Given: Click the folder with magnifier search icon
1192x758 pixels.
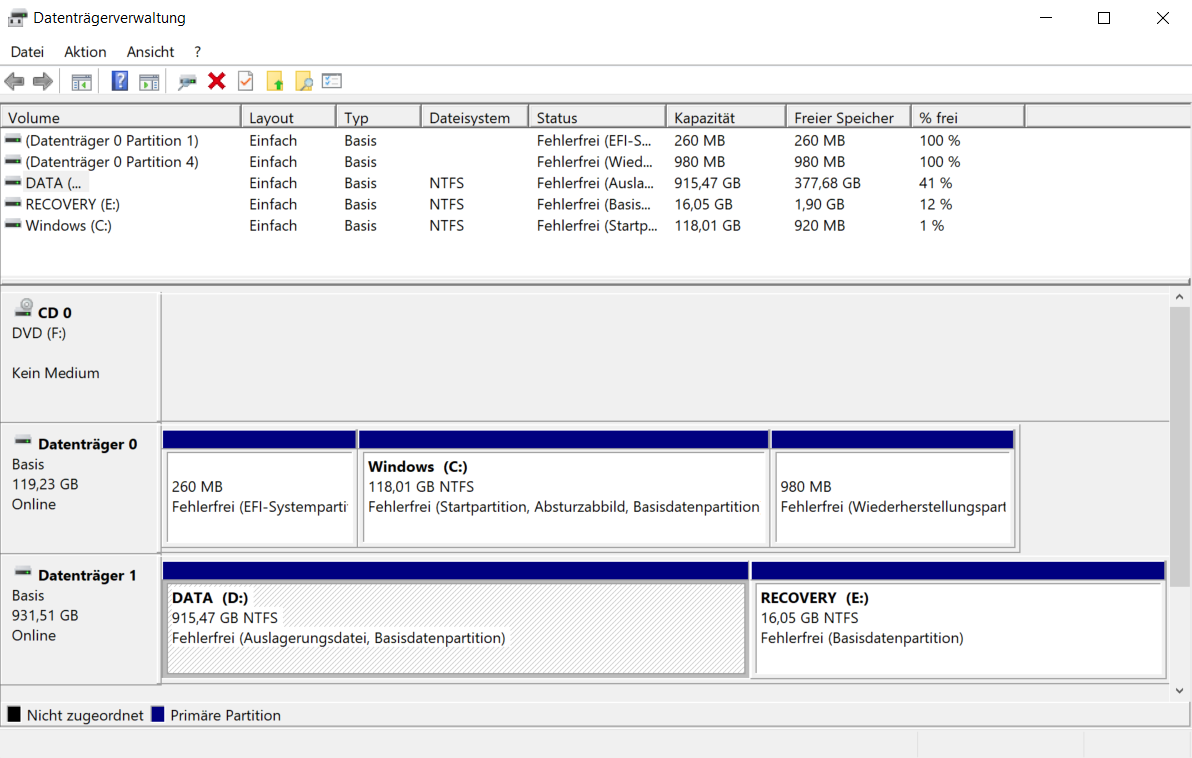Looking at the screenshot, I should (304, 81).
